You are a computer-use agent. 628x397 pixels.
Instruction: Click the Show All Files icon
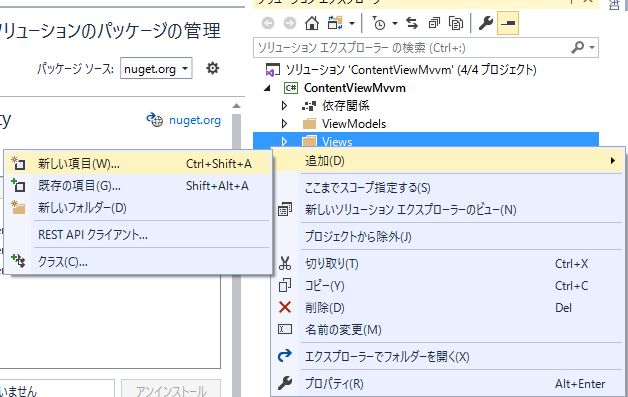[x=456, y=23]
